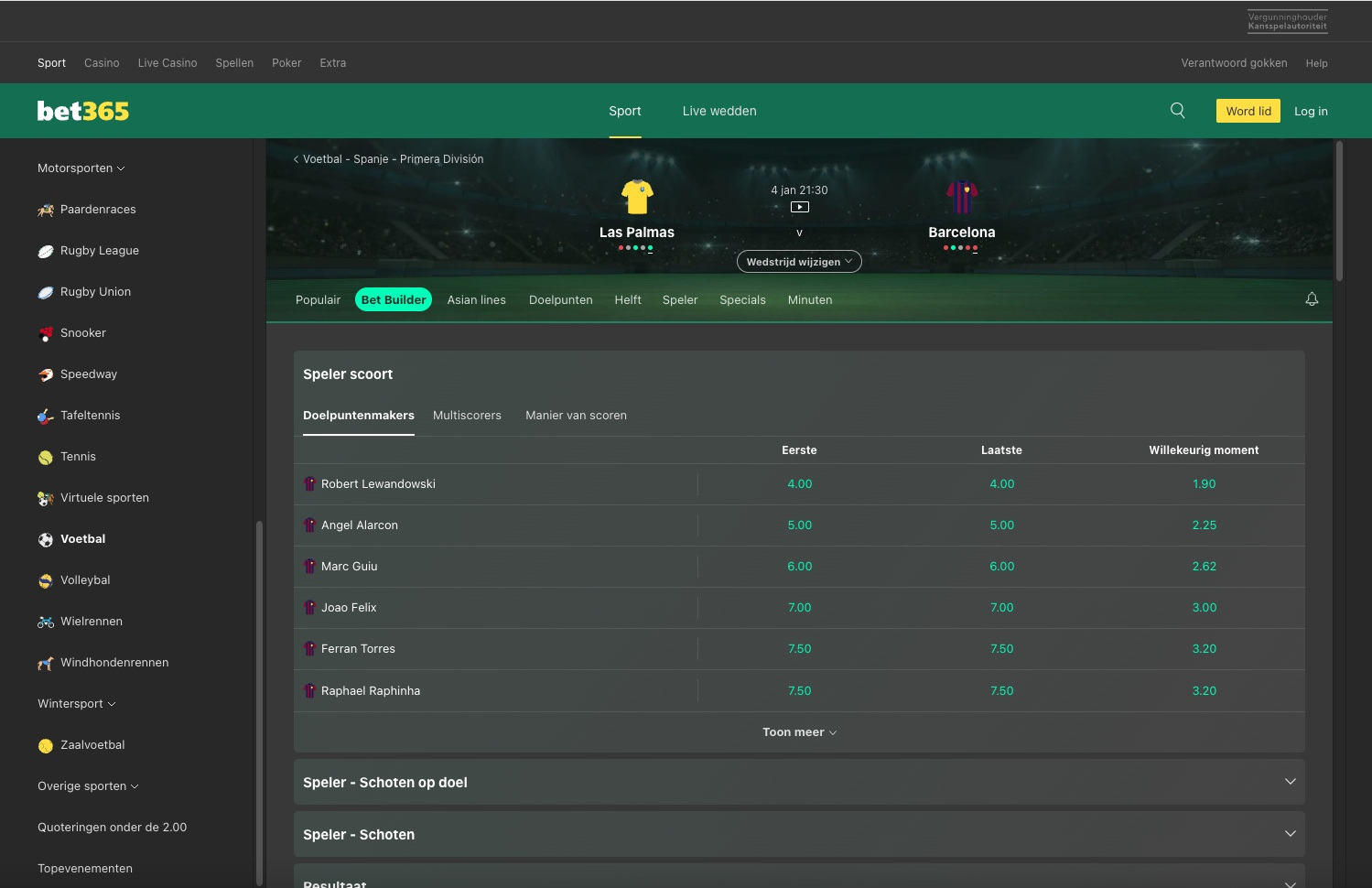Open the search magnifier icon
This screenshot has width=1372, height=888.
pos(1177,110)
